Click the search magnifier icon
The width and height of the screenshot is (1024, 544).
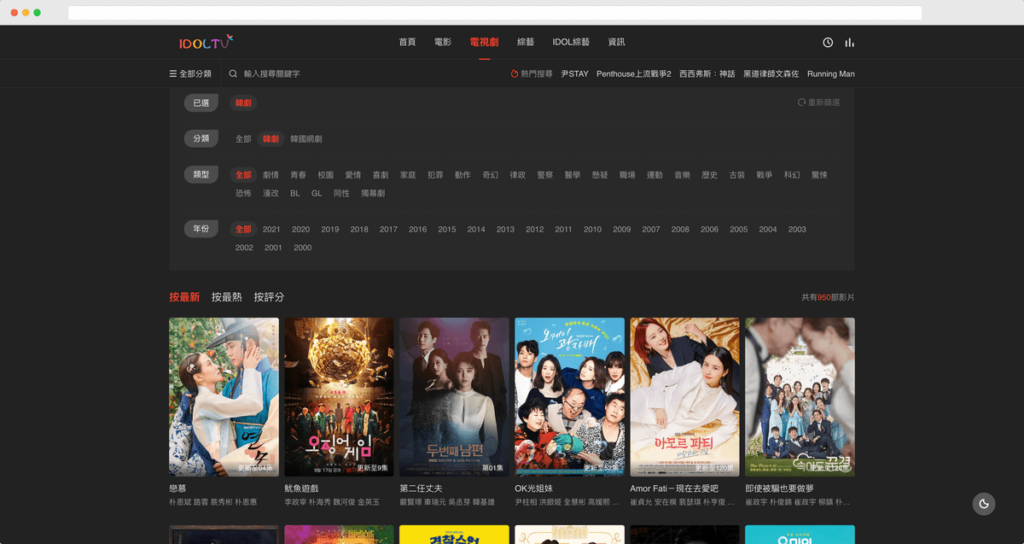[233, 74]
